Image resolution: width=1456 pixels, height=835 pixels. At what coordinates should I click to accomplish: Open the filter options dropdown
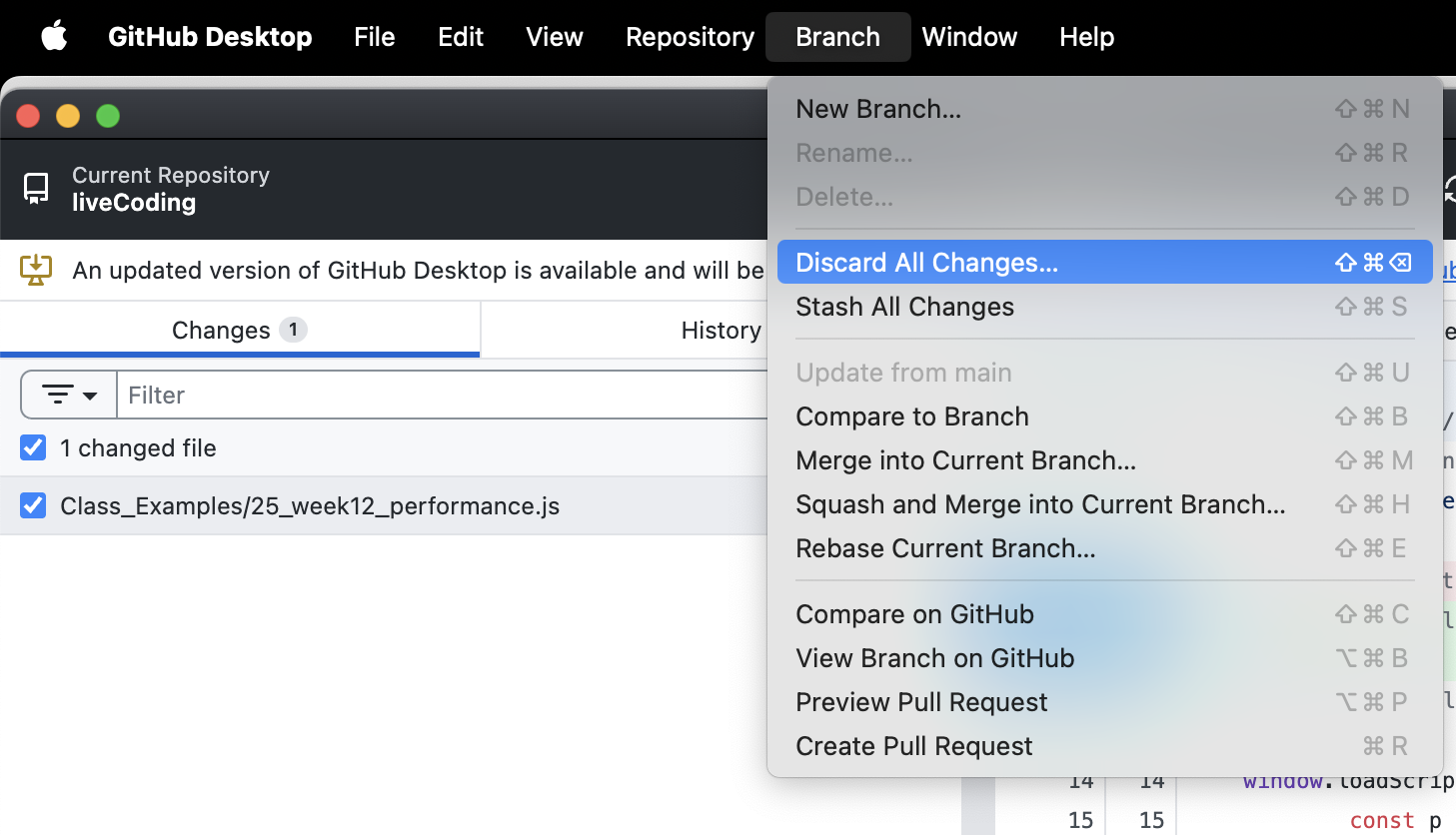point(69,396)
